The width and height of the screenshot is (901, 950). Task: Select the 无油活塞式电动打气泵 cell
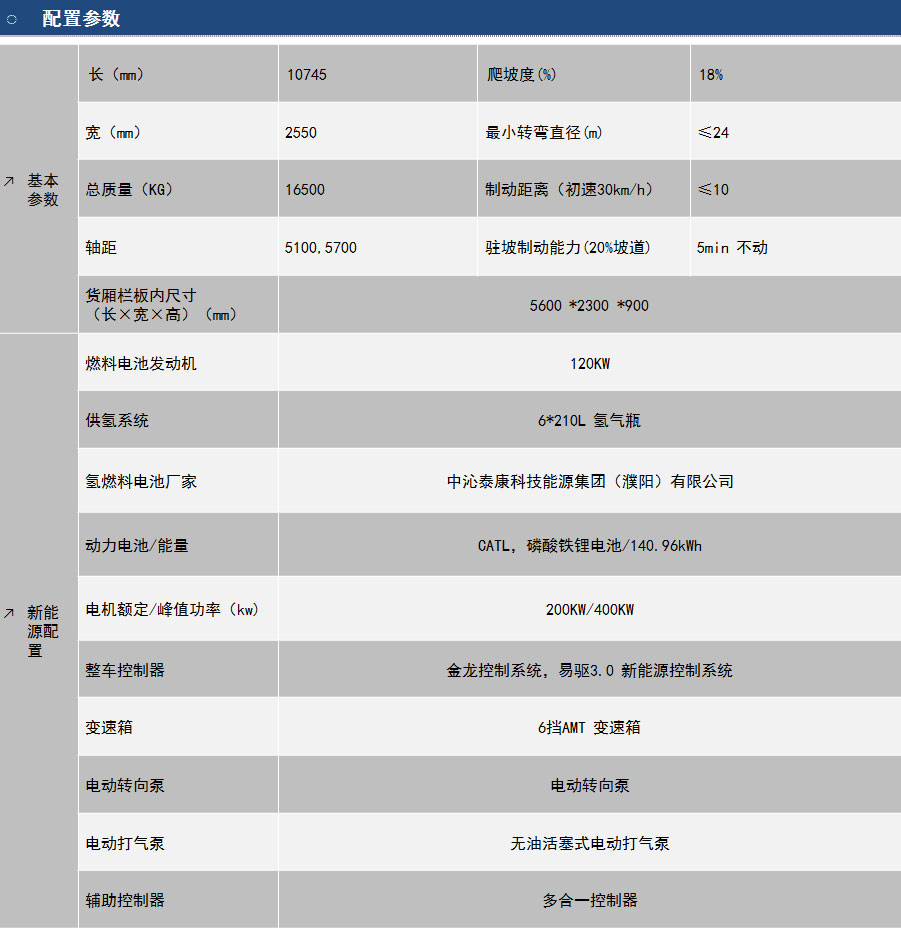[x=589, y=843]
